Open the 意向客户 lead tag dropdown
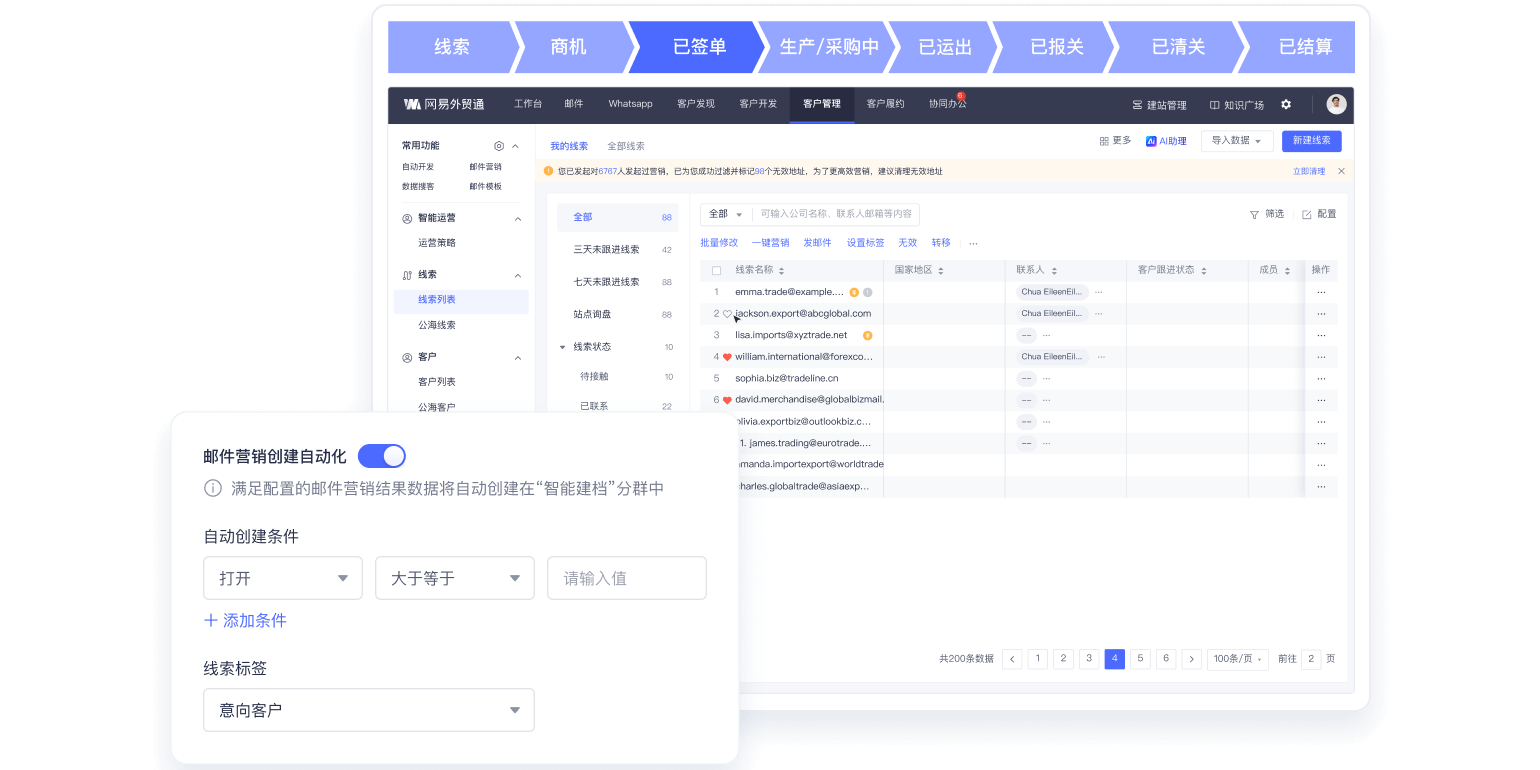The width and height of the screenshot is (1540, 770). 368,710
